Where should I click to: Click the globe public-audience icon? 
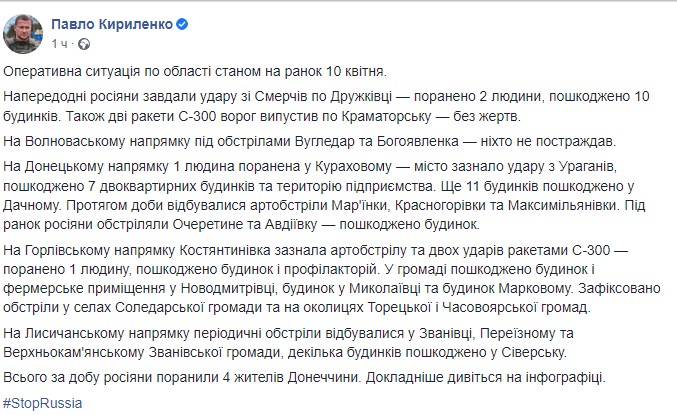(85, 45)
